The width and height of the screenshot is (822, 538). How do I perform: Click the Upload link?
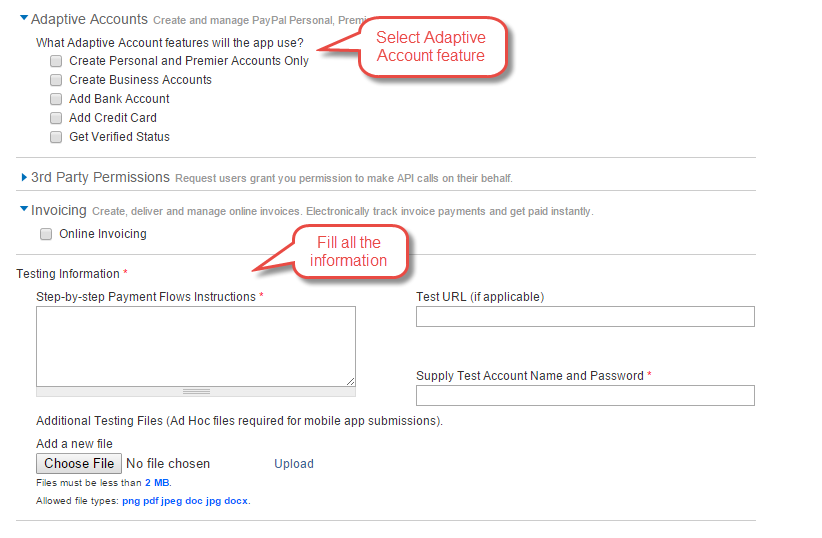[294, 464]
